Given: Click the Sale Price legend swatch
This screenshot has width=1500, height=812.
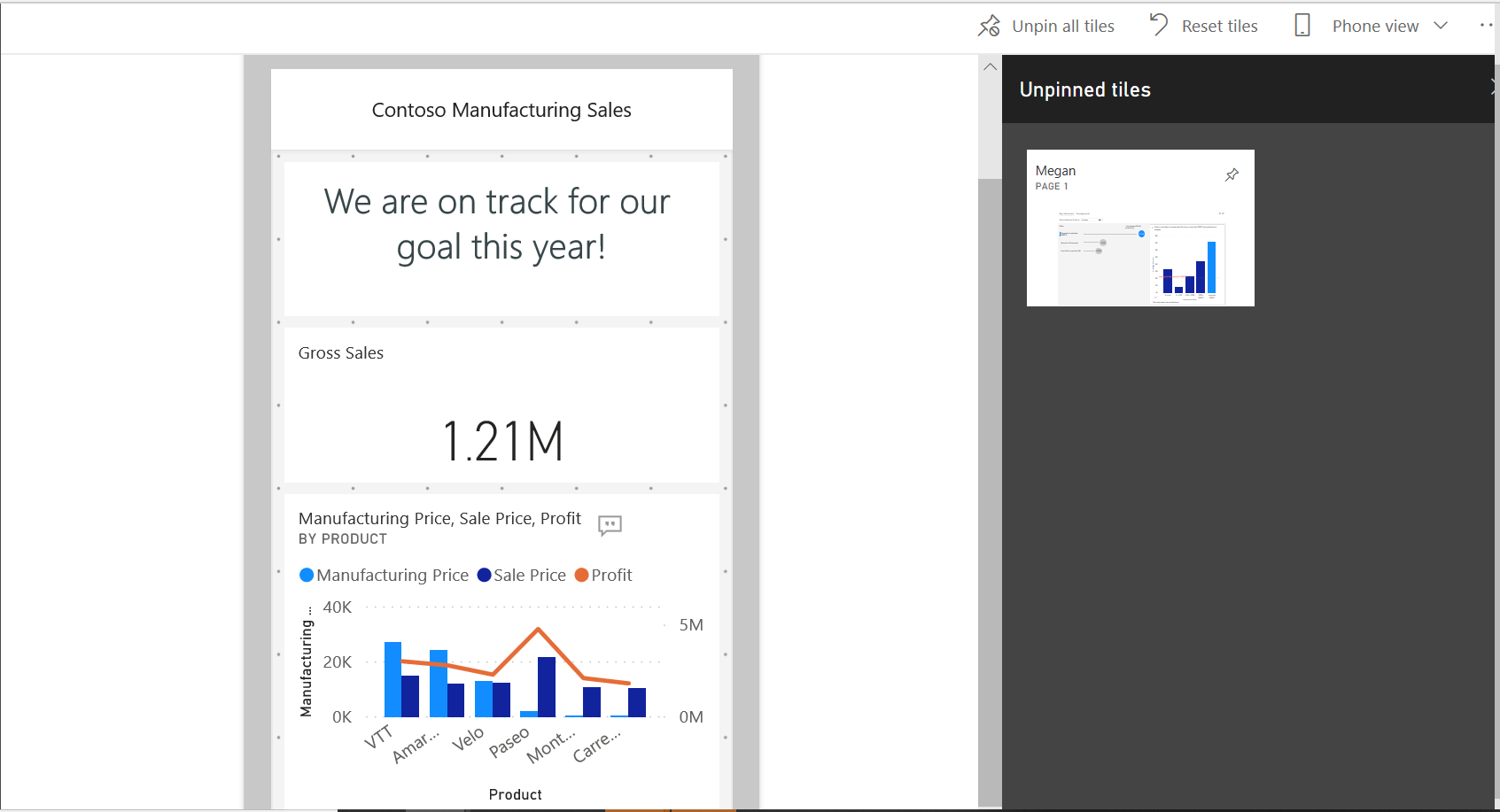Looking at the screenshot, I should pyautogui.click(x=484, y=575).
